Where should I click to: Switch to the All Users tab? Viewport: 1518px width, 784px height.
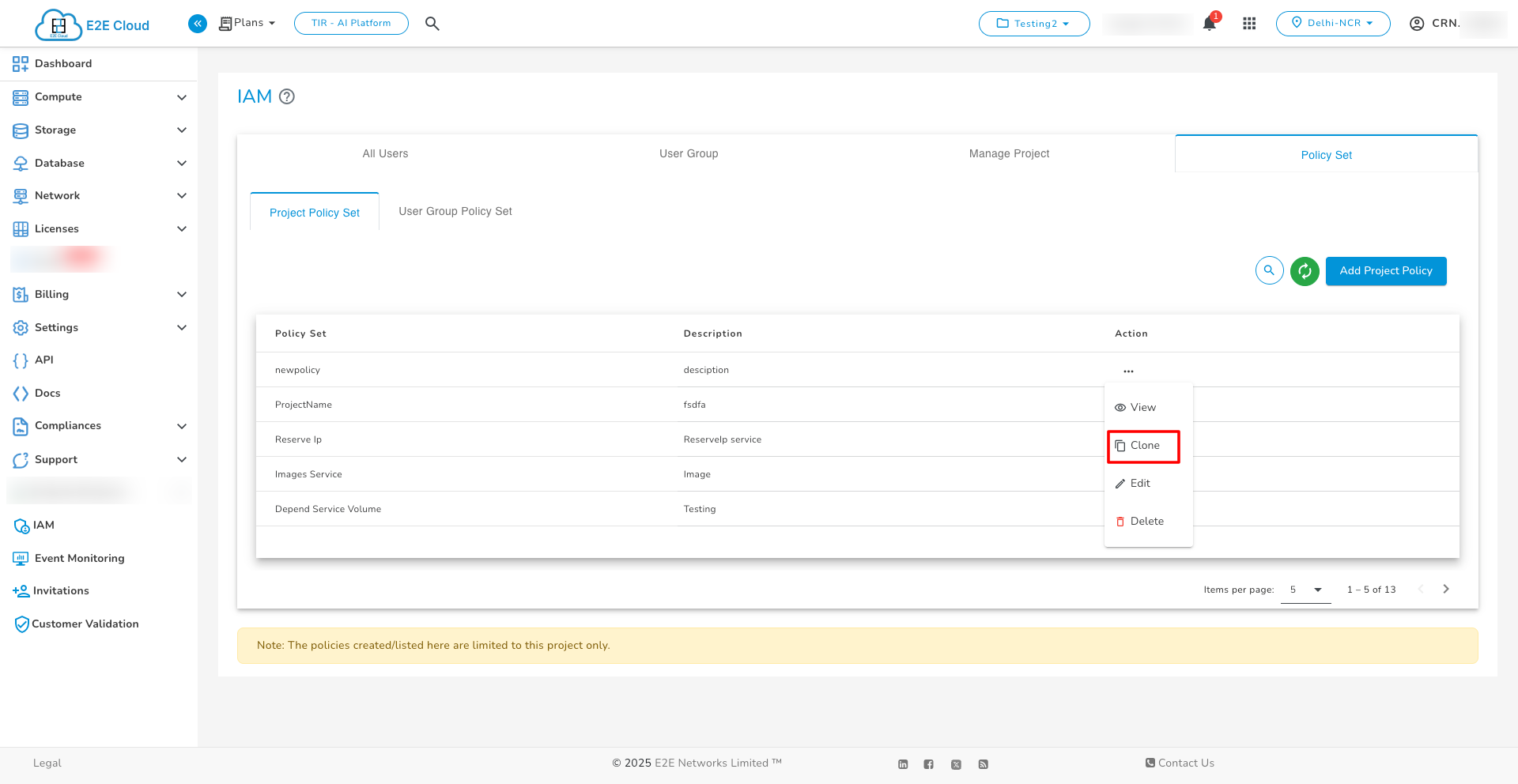(x=385, y=154)
